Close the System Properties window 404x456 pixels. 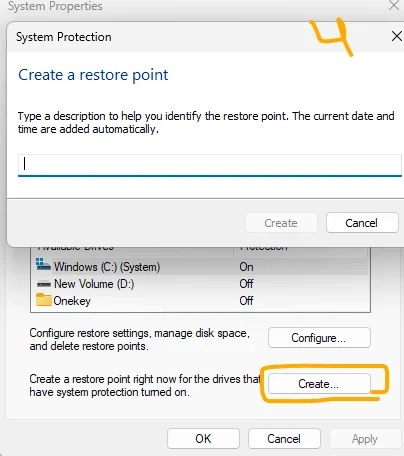coord(394,5)
